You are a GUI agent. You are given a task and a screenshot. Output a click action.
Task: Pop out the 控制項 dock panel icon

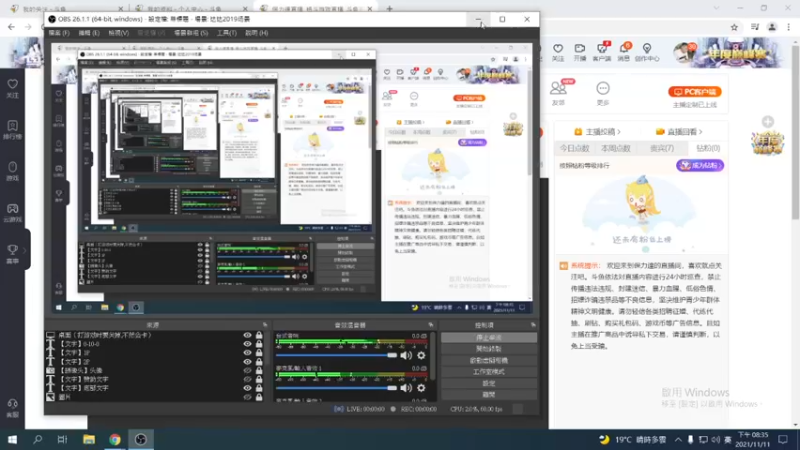533,324
